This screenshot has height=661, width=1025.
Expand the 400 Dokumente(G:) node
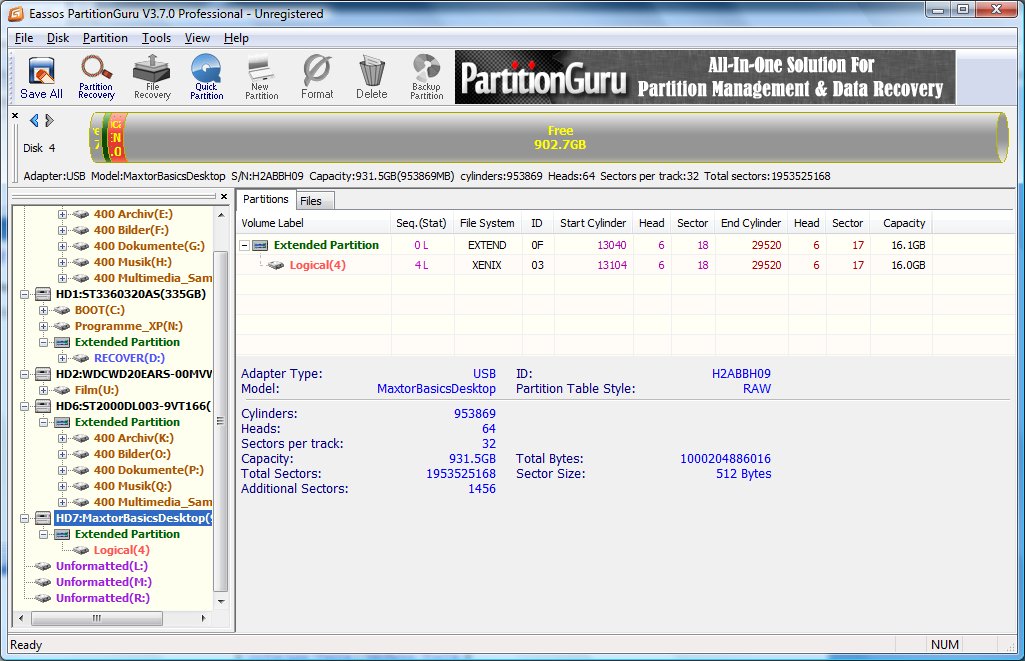(x=62, y=246)
